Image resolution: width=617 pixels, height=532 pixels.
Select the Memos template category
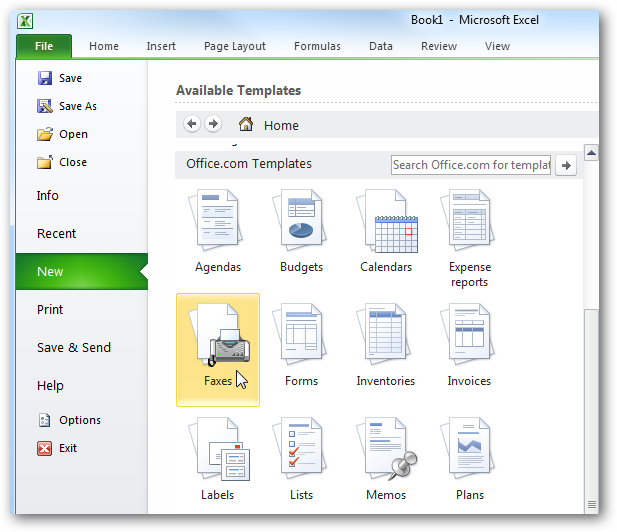(386, 460)
